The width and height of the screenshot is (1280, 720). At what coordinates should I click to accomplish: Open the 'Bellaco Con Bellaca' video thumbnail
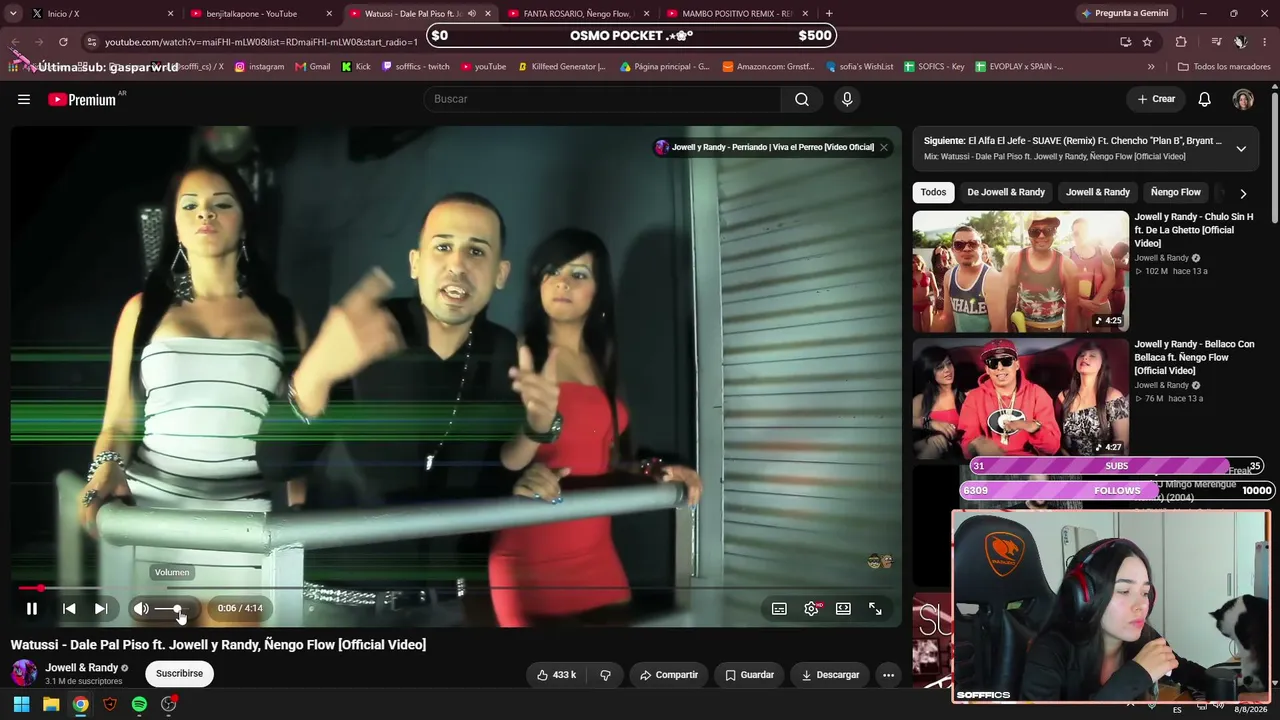pos(1020,398)
